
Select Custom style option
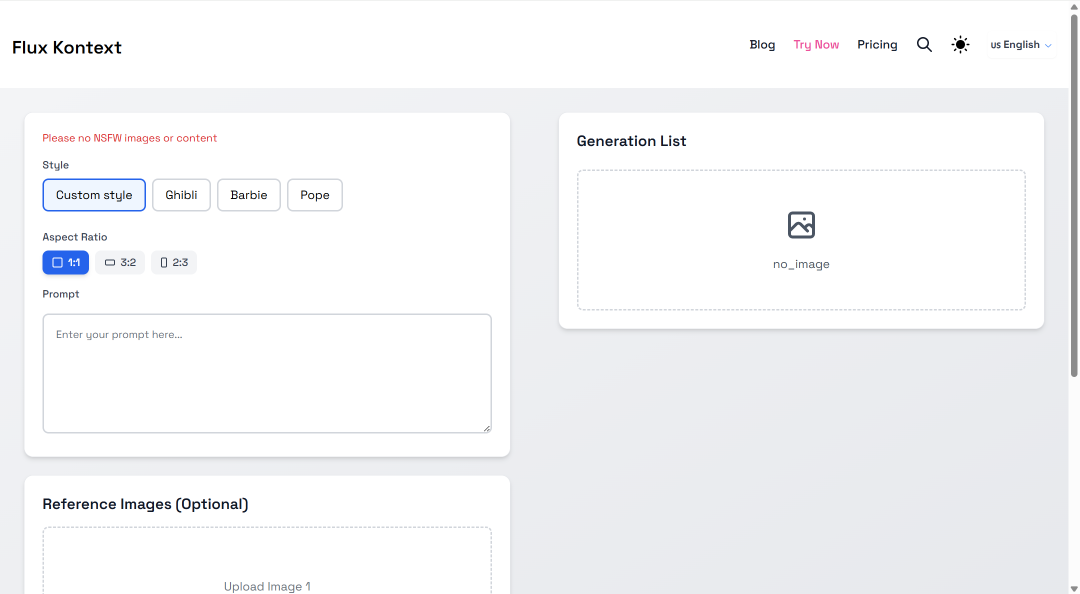point(94,195)
